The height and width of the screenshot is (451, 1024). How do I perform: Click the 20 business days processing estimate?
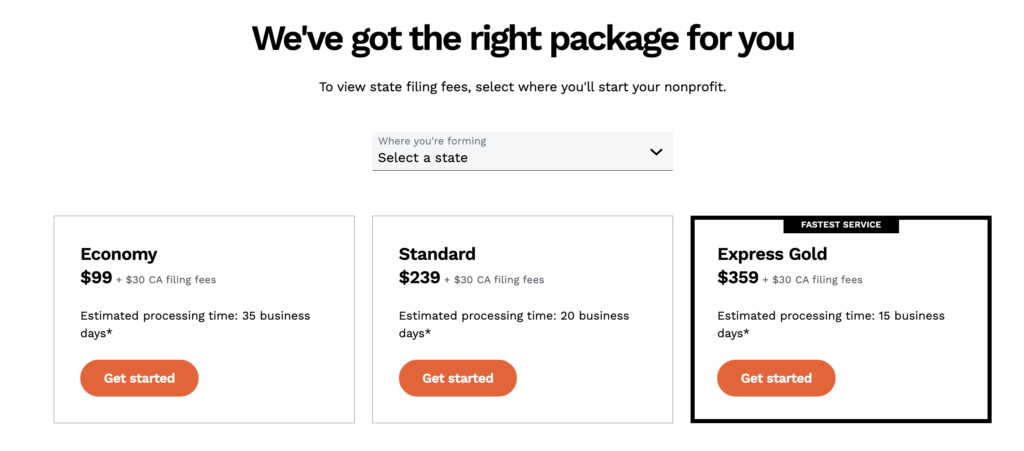tap(514, 323)
